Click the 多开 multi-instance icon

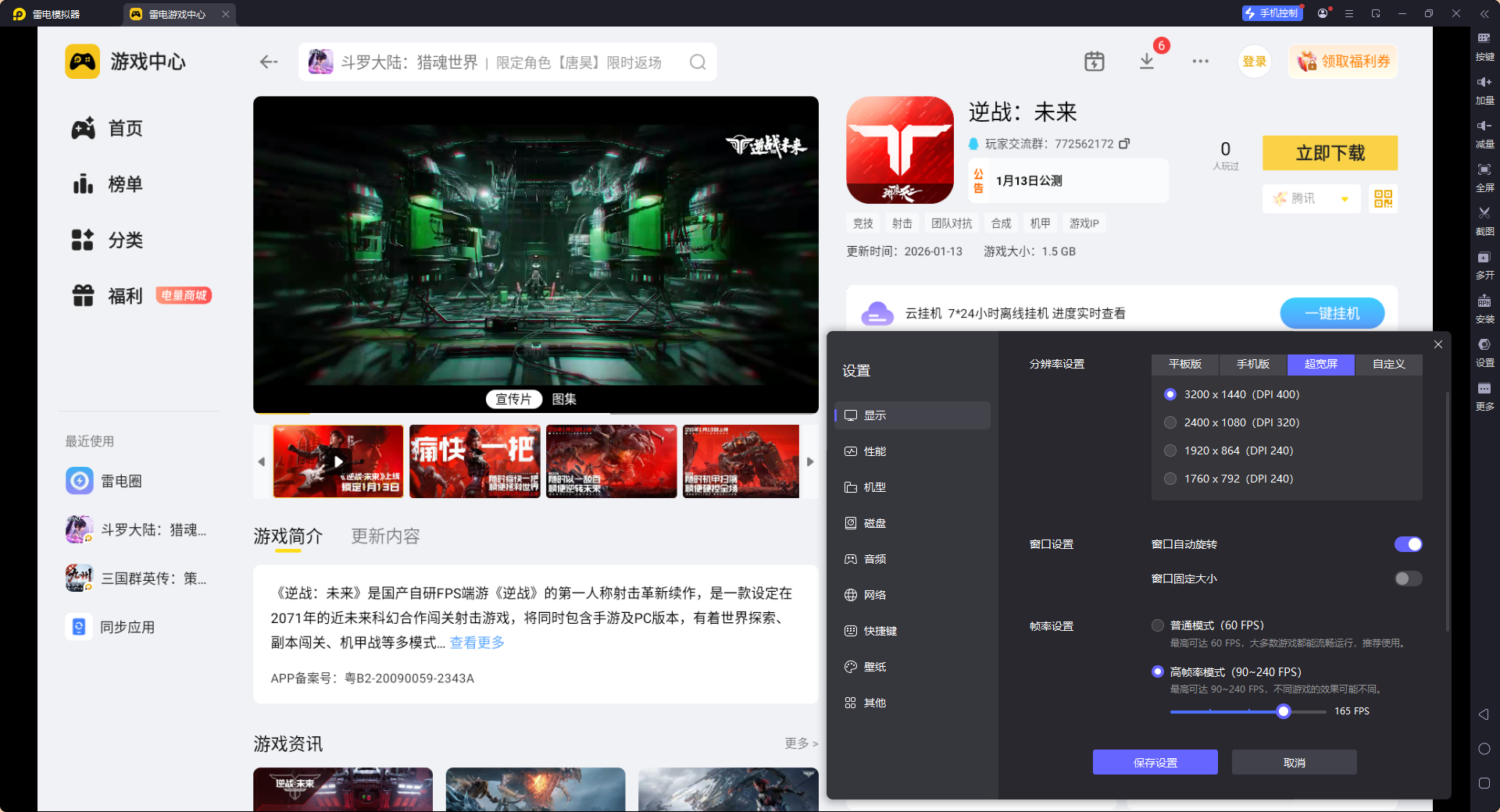(1484, 262)
